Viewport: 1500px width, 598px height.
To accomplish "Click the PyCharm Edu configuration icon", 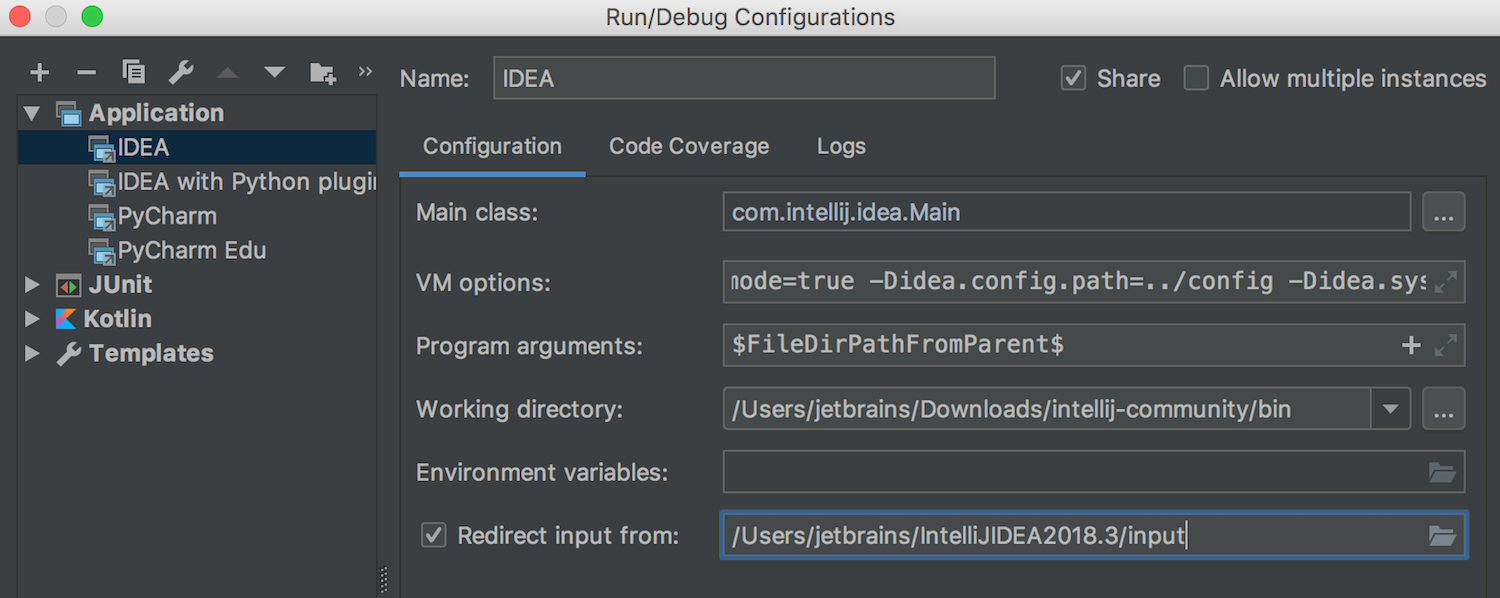I will (x=102, y=250).
